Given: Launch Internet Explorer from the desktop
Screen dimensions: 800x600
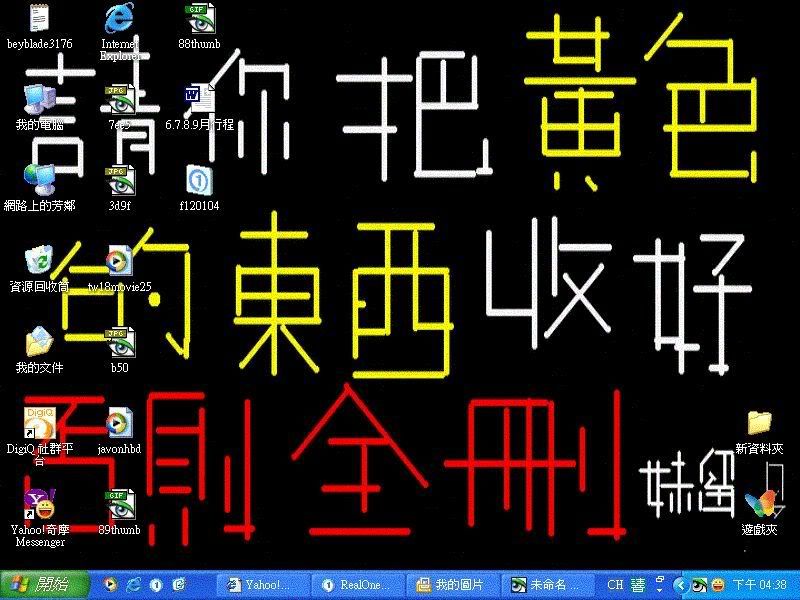Looking at the screenshot, I should click(x=119, y=18).
